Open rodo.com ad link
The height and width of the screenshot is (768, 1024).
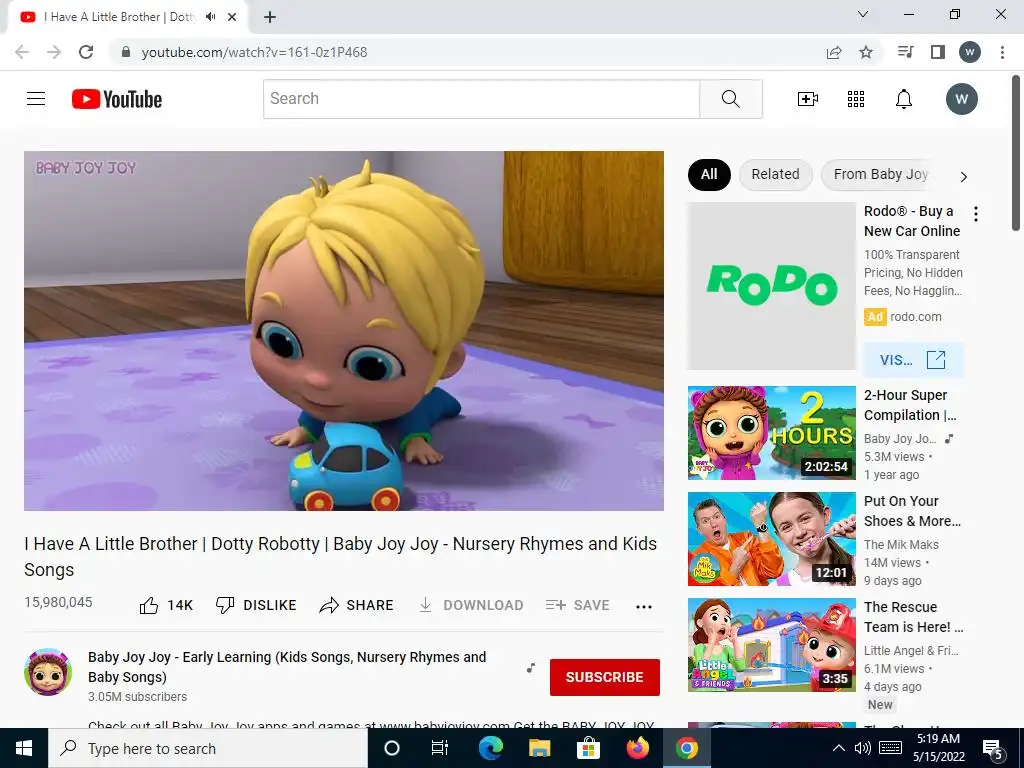click(916, 317)
